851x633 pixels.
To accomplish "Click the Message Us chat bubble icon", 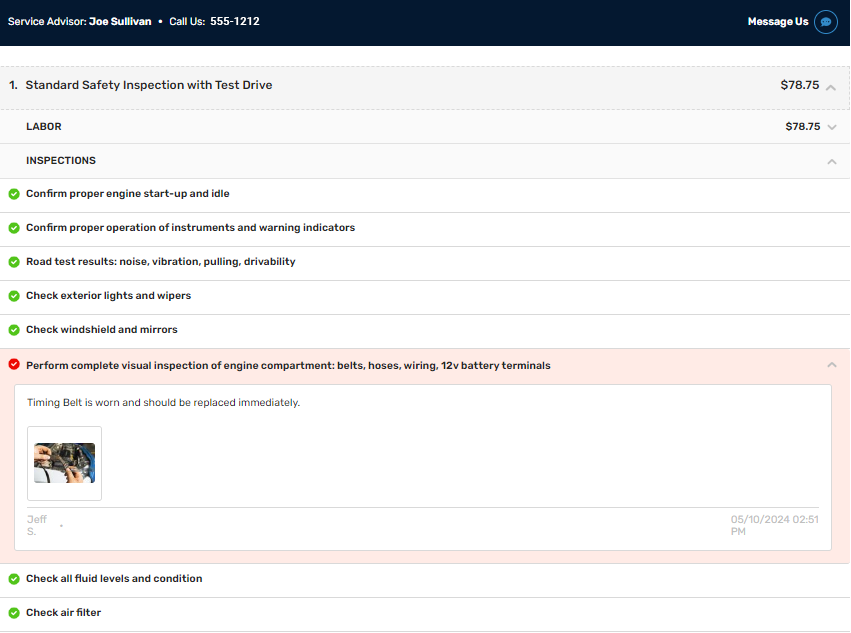I will [x=825, y=22].
